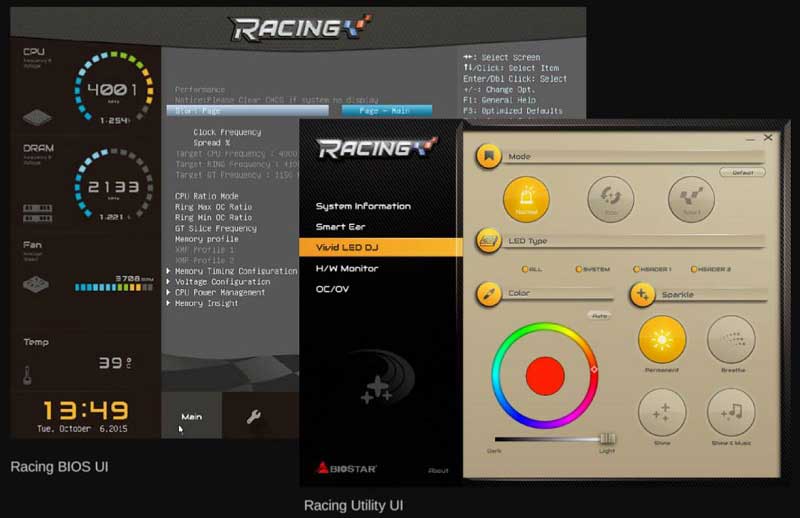Select Ring Max OC Ratio in BIOS
800x518 pixels.
(x=213, y=207)
